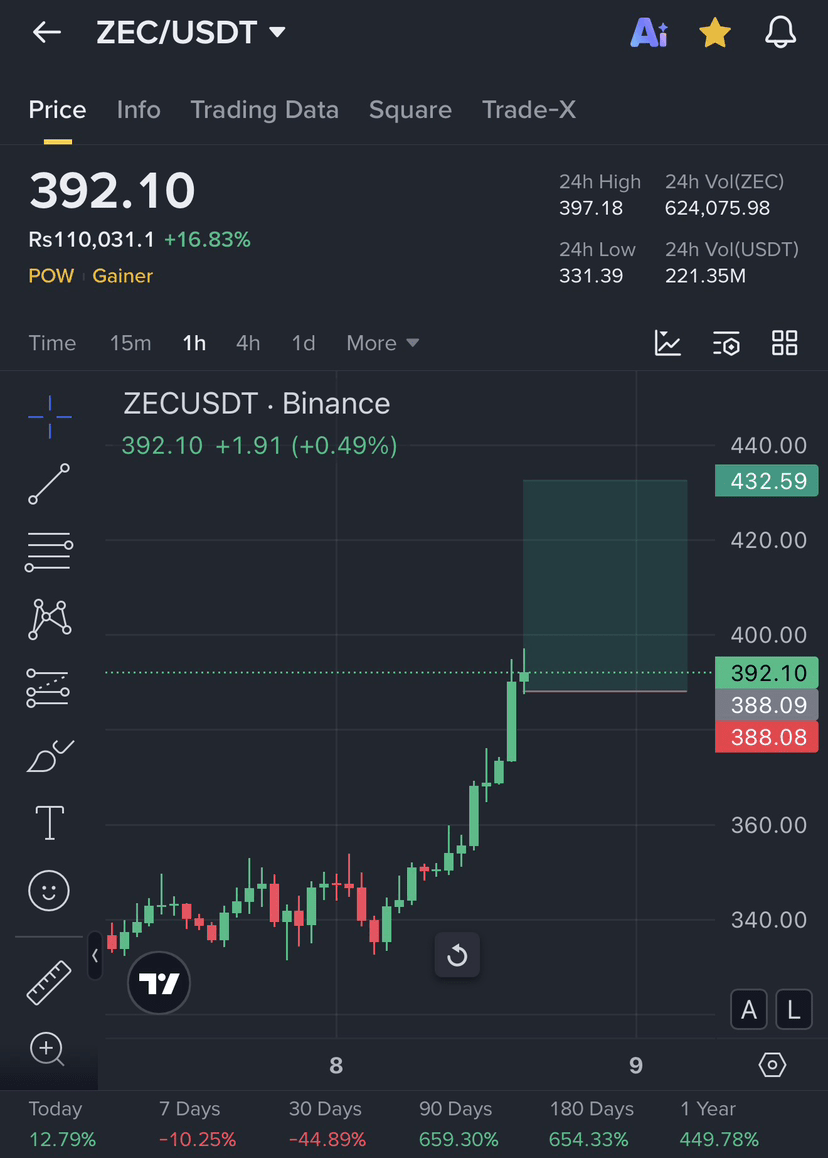
Task: Click the 30 Days -44.89% performance
Action: pyautogui.click(x=327, y=1123)
